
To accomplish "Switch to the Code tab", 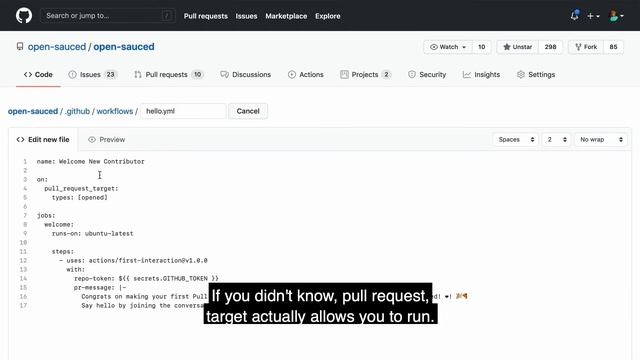I will (38, 75).
